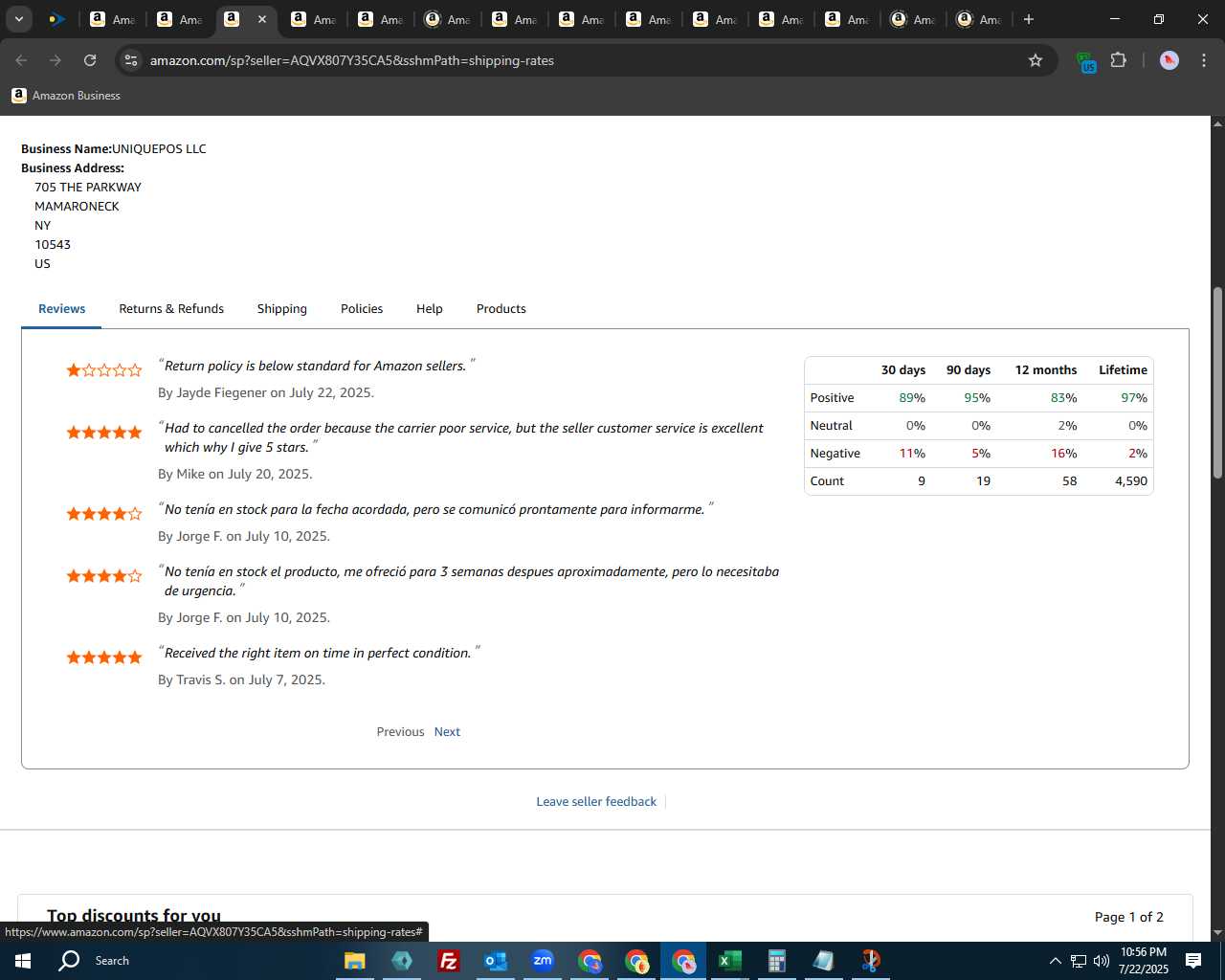
Task: Open Chrome's three-dot menu
Action: click(x=1202, y=60)
